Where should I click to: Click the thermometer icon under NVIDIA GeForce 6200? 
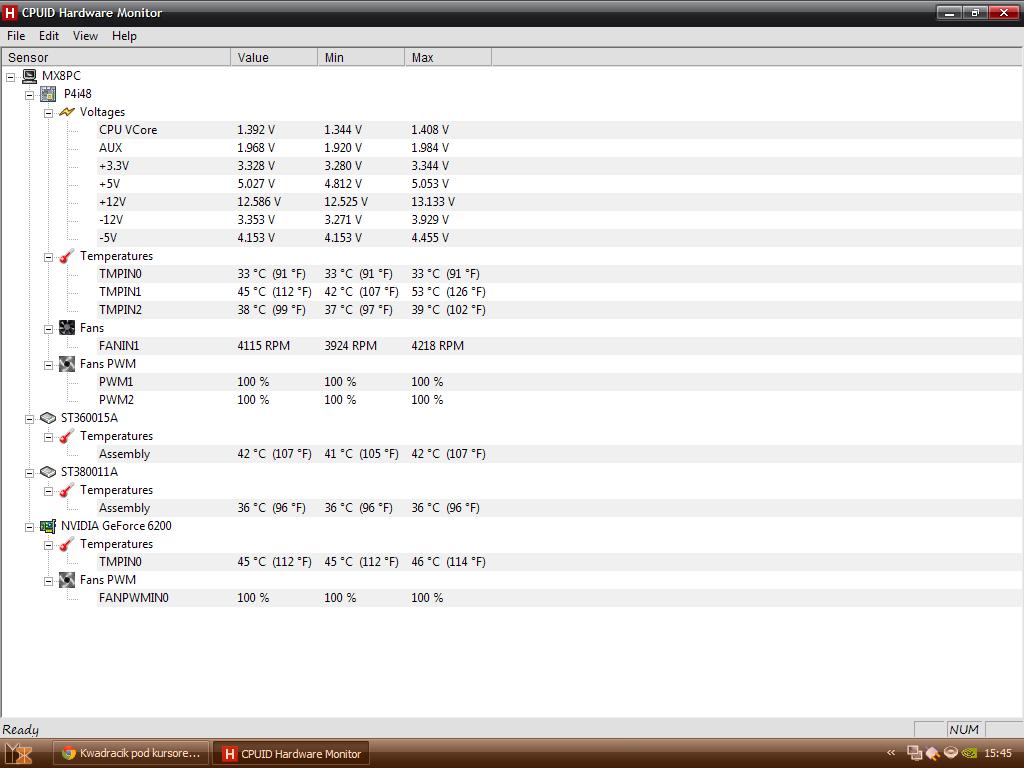point(67,544)
